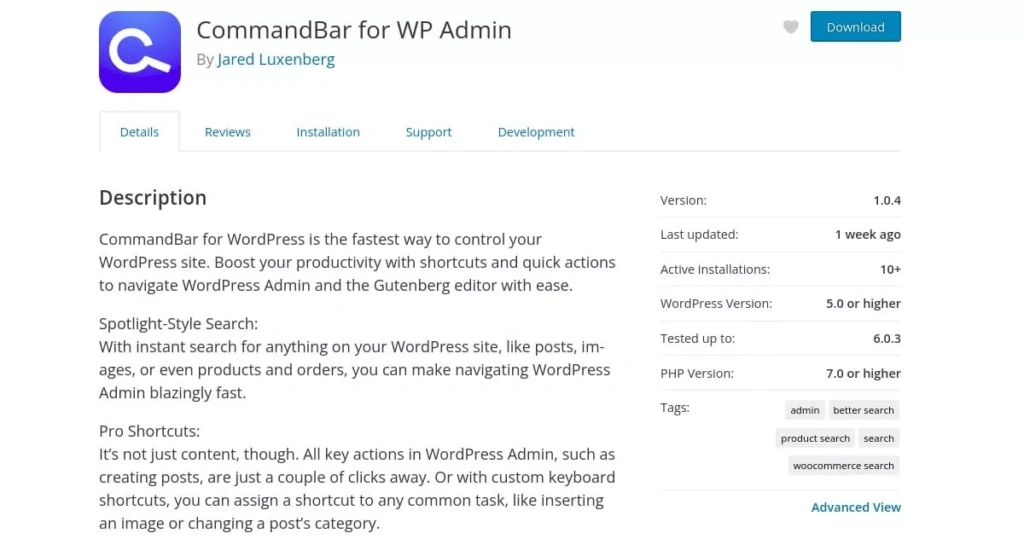The width and height of the screenshot is (1024, 545).
Task: Favorite the plugin with the heart icon
Action: [x=791, y=27]
